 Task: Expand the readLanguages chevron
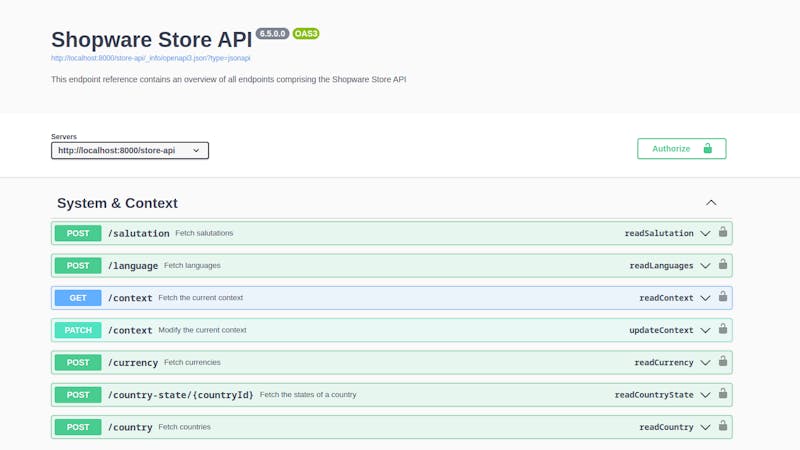tap(705, 266)
